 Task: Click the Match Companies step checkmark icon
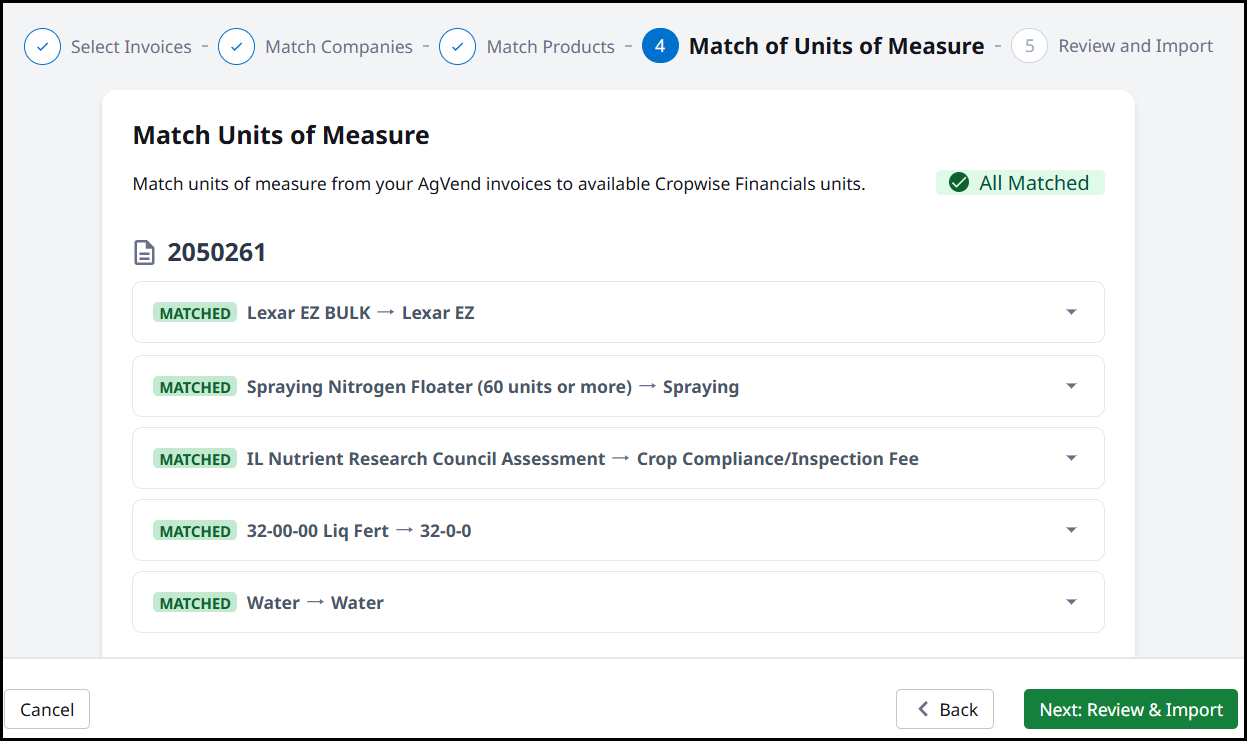point(236,47)
